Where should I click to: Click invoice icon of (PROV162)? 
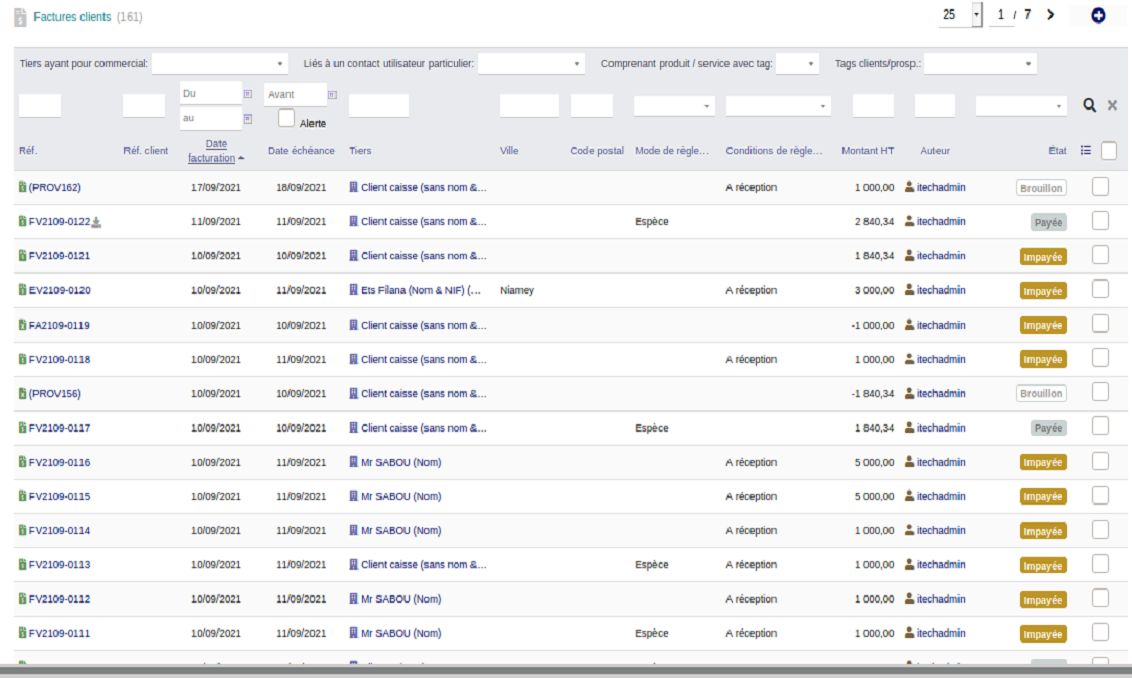point(22,187)
